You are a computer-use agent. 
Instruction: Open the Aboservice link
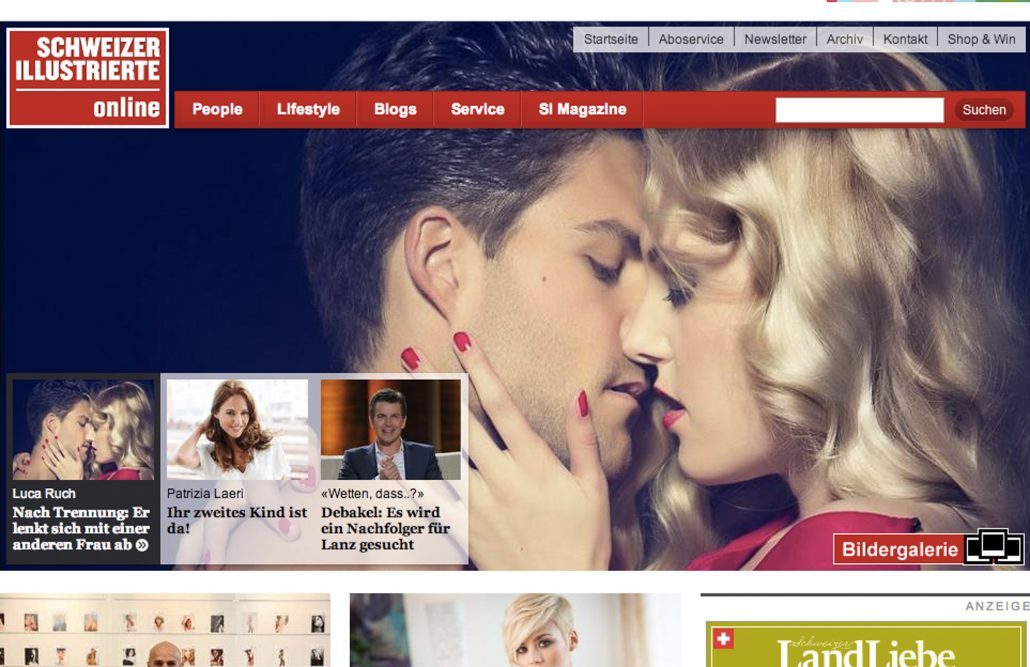(691, 39)
